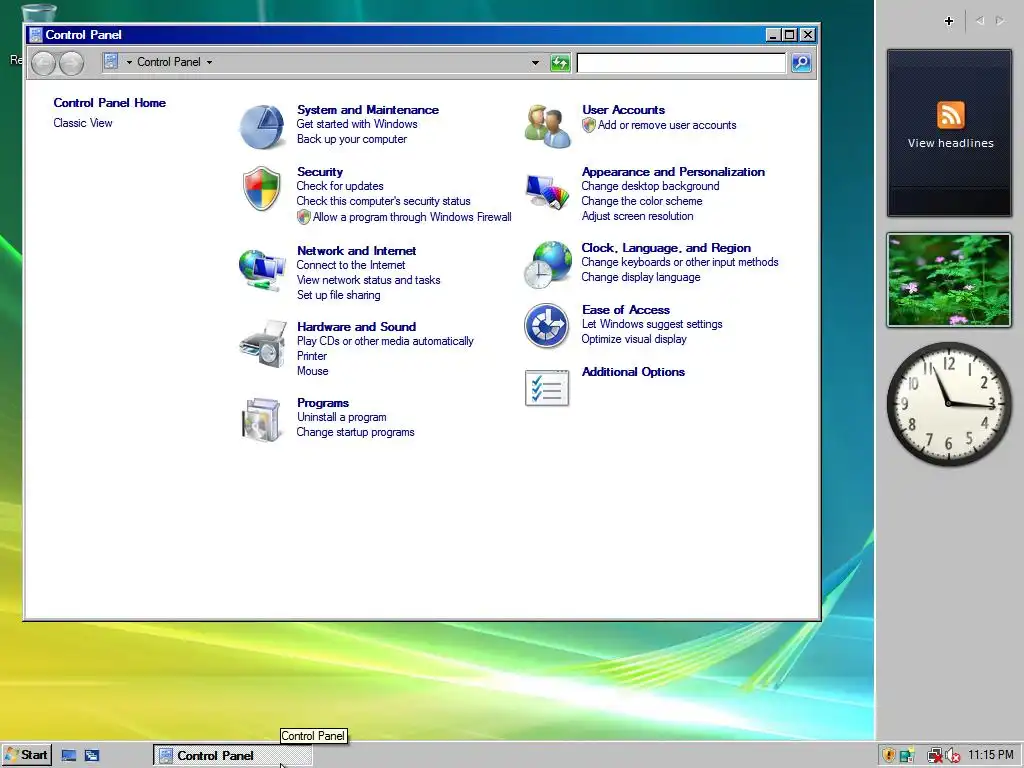Click Connect to the Internet
Viewport: 1024px width, 768px height.
point(351,265)
